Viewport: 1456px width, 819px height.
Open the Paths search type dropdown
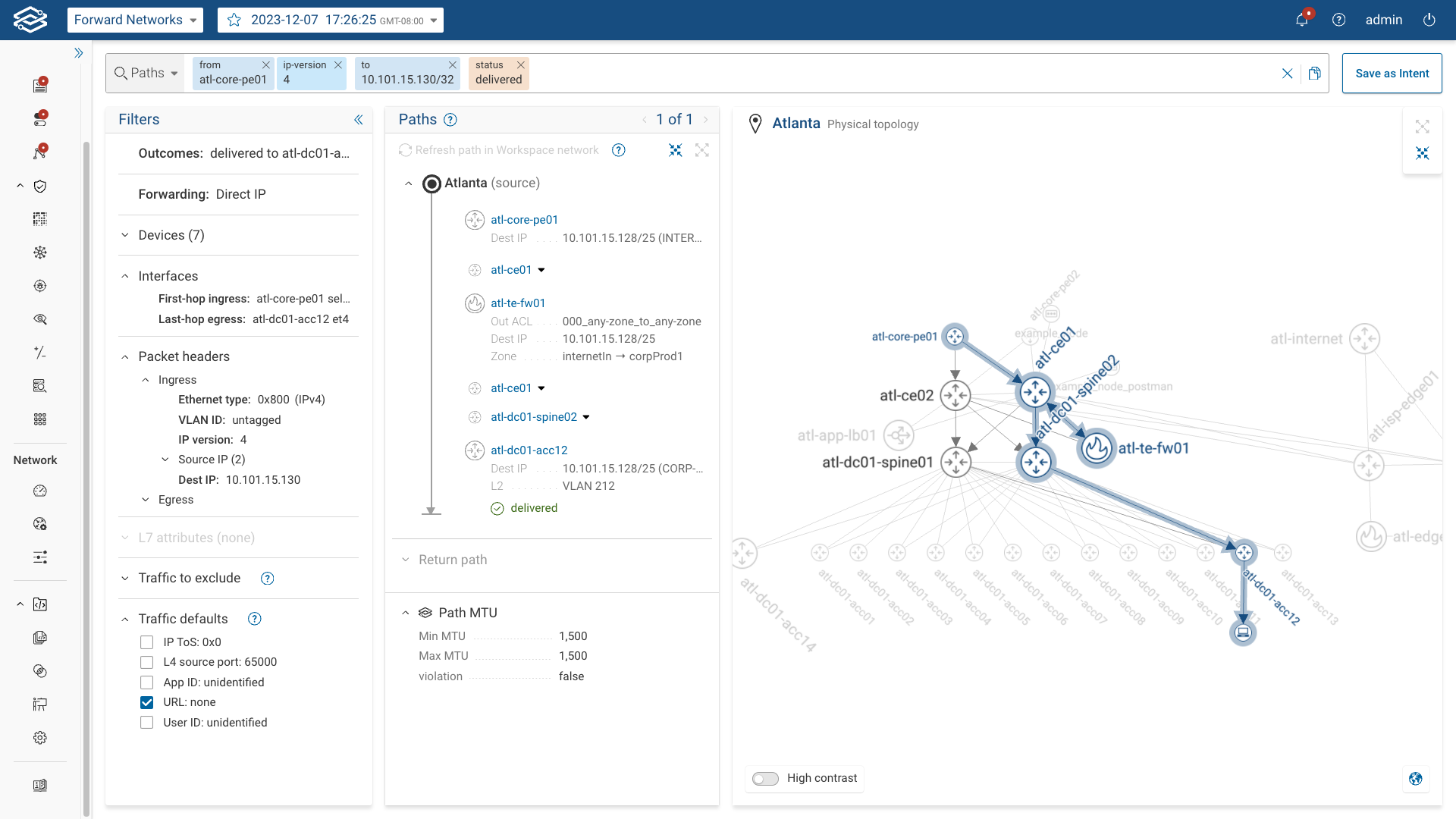146,73
